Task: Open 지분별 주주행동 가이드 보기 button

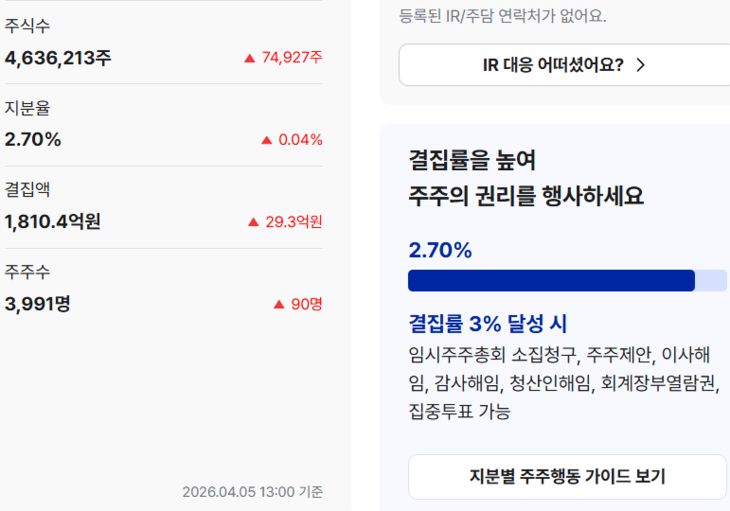Action: coord(567,476)
